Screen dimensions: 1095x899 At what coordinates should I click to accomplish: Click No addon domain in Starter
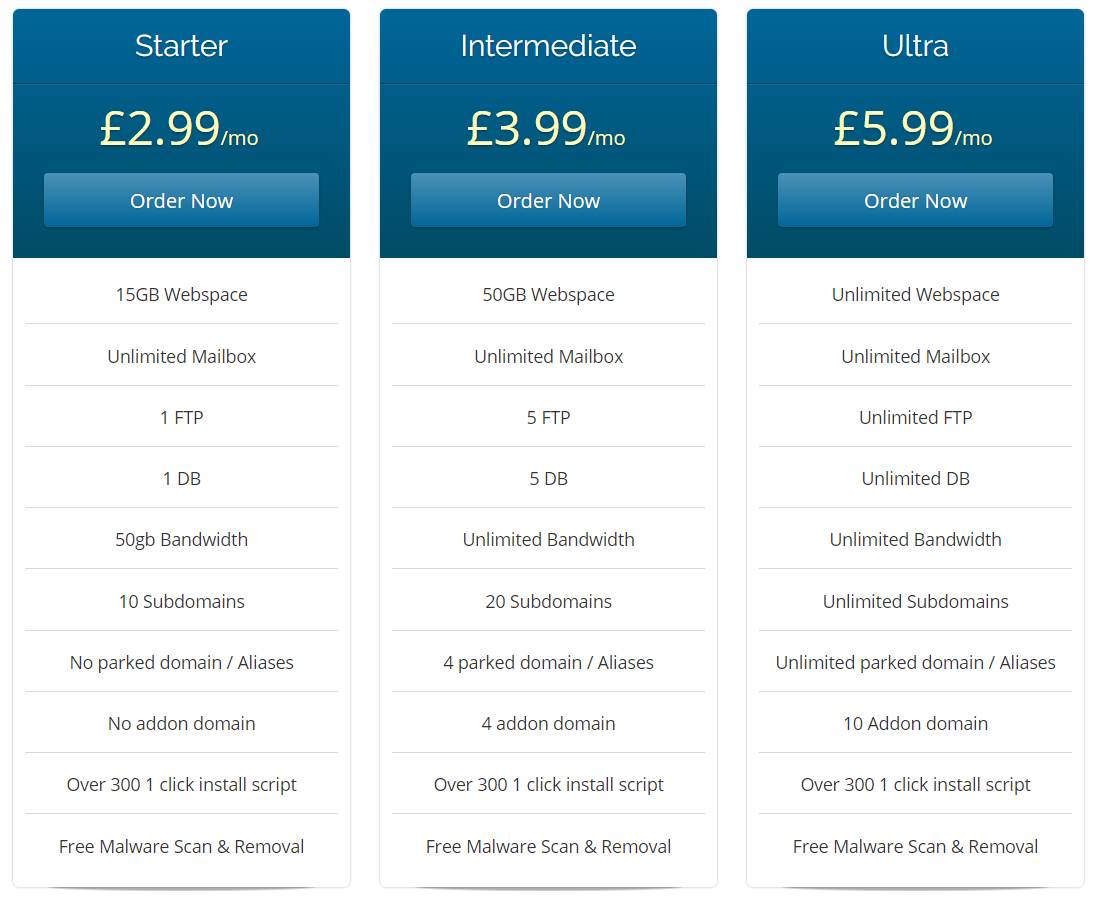point(182,723)
